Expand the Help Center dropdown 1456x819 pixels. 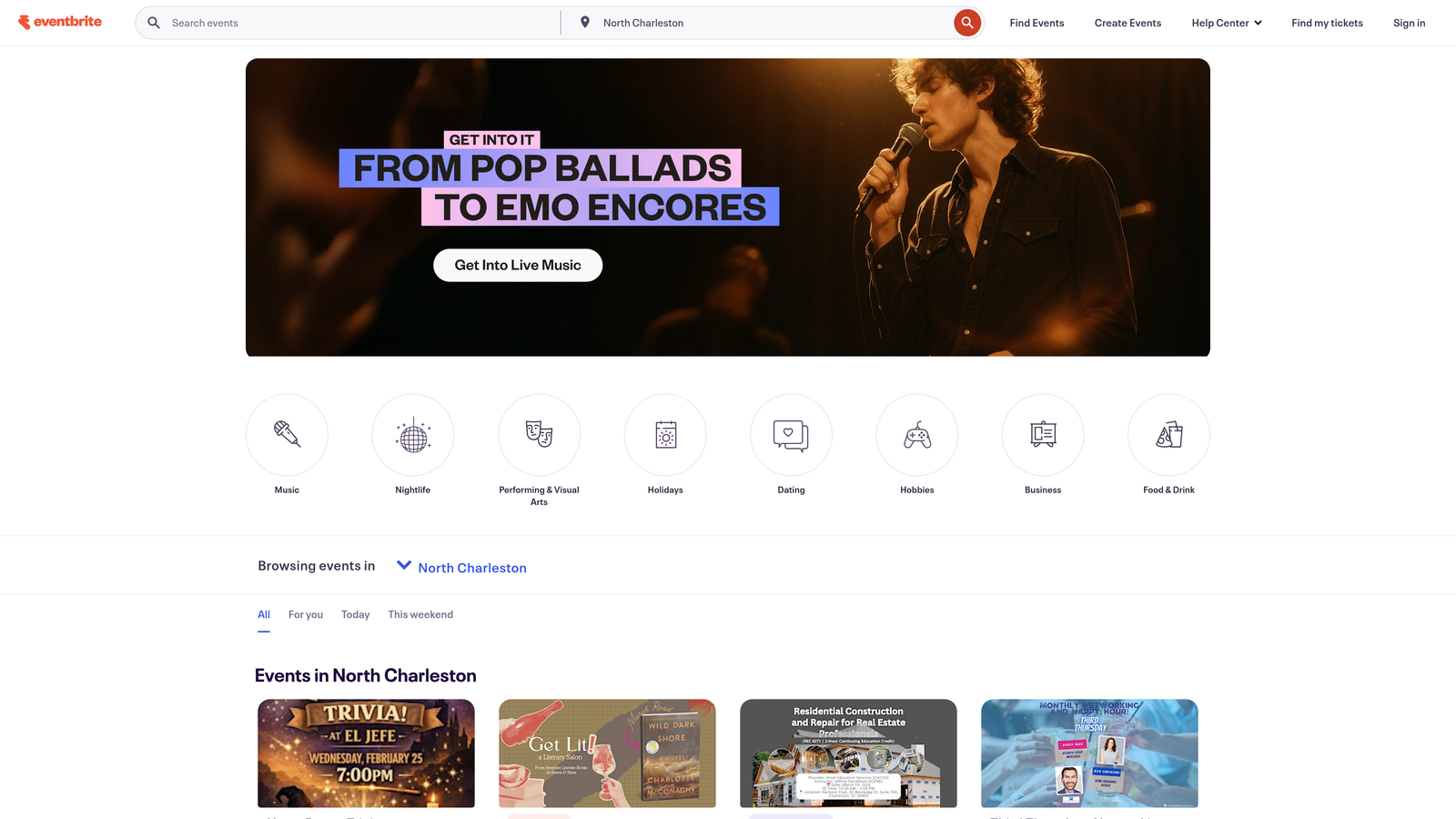click(1226, 22)
